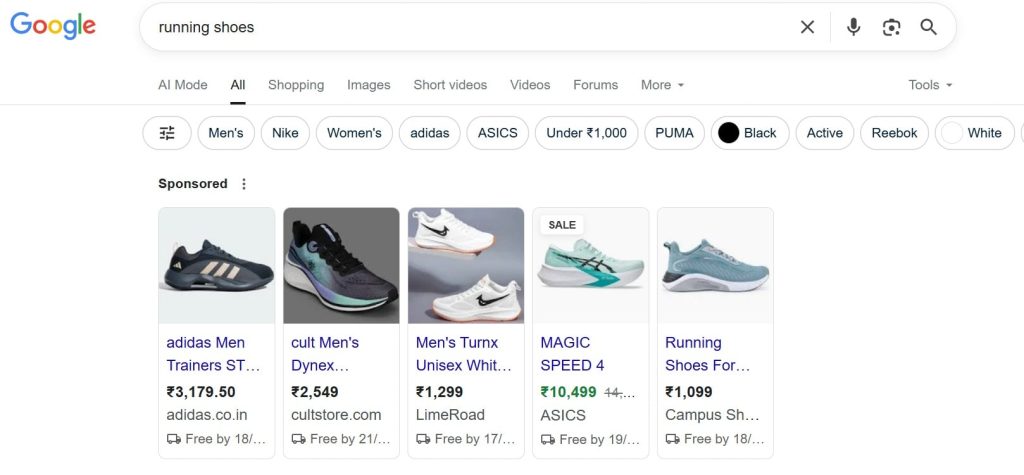Open cult Men's Dynex shoe image
This screenshot has width=1024, height=475.
click(x=342, y=265)
